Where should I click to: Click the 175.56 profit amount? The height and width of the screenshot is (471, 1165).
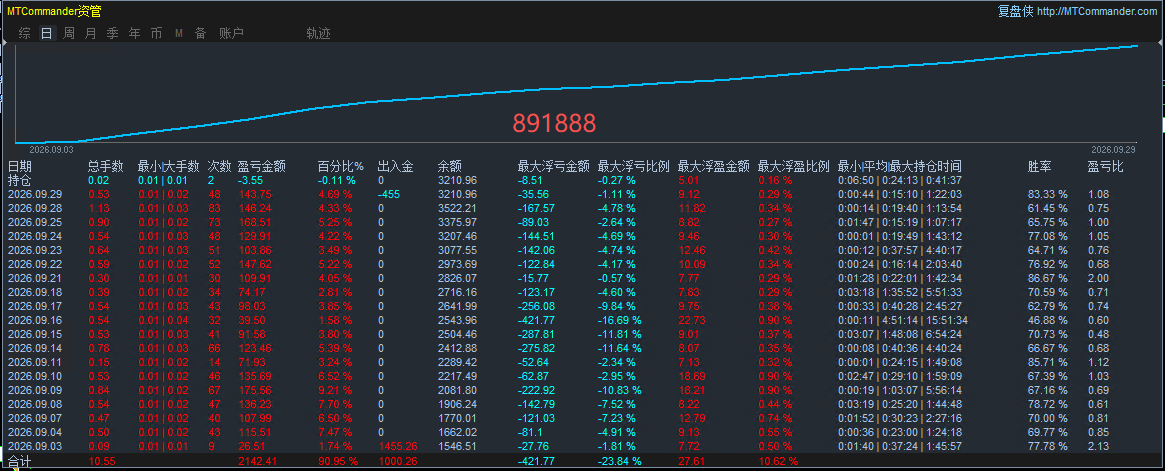tap(253, 390)
